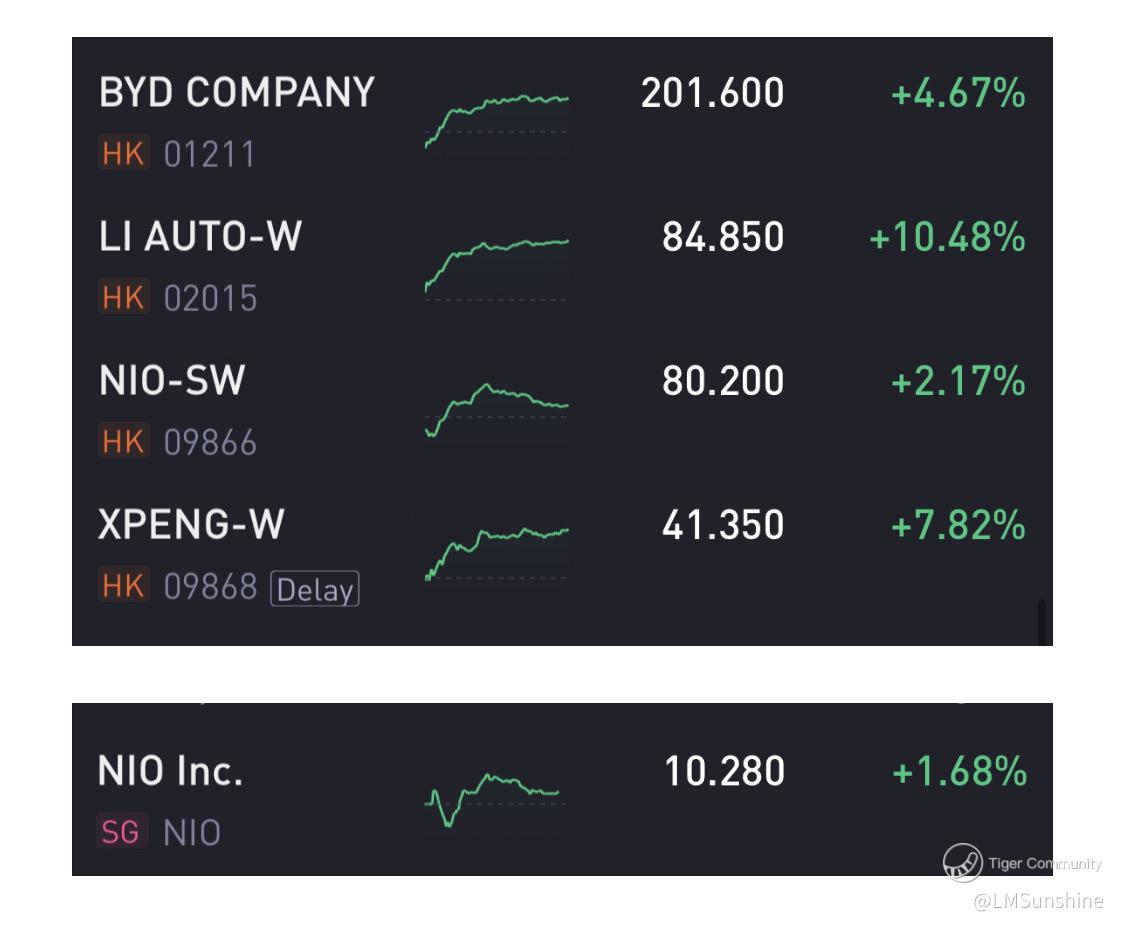Click the watchlist scrollbar thumb
The image size is (1125, 926).
coord(1042,621)
